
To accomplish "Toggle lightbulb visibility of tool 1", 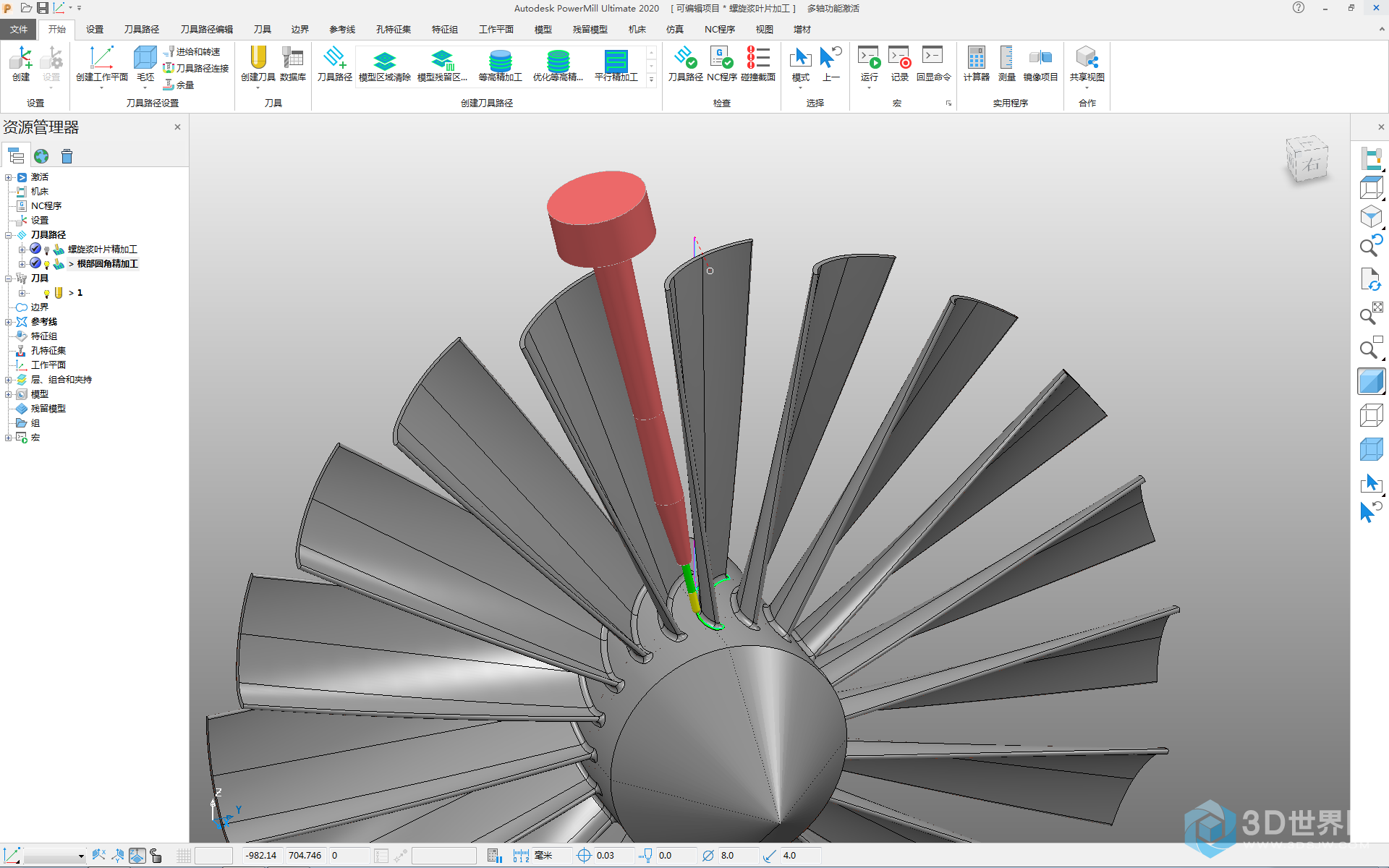I will click(47, 293).
